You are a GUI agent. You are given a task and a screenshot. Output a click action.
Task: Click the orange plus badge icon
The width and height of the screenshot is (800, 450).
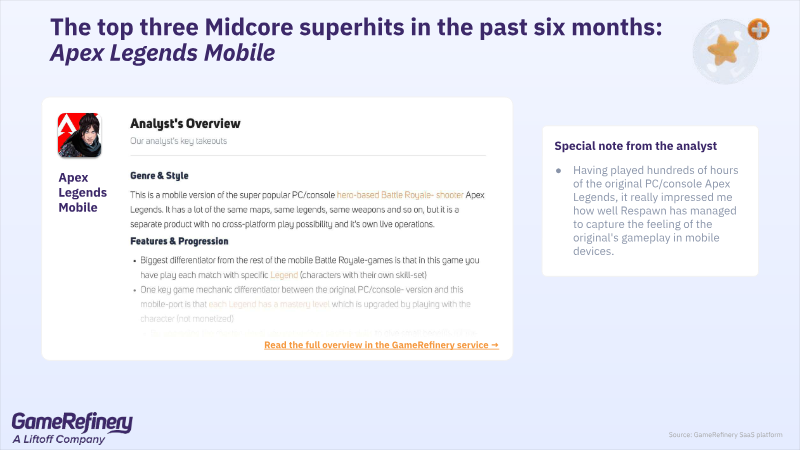point(759,29)
